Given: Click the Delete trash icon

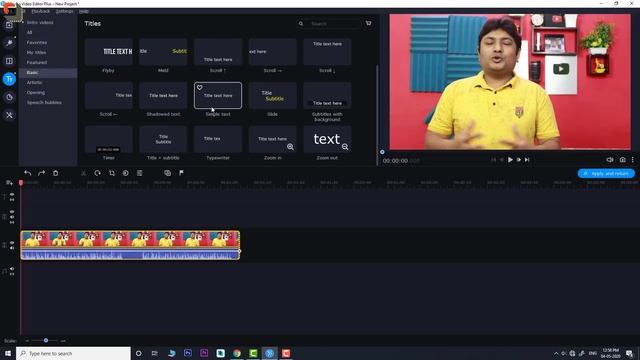Looking at the screenshot, I should (56, 173).
